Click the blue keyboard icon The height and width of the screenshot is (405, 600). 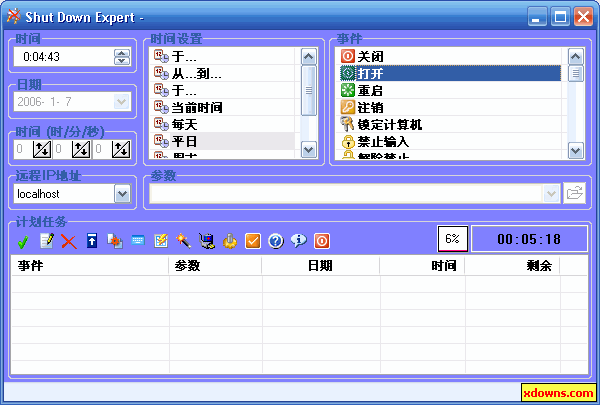138,240
